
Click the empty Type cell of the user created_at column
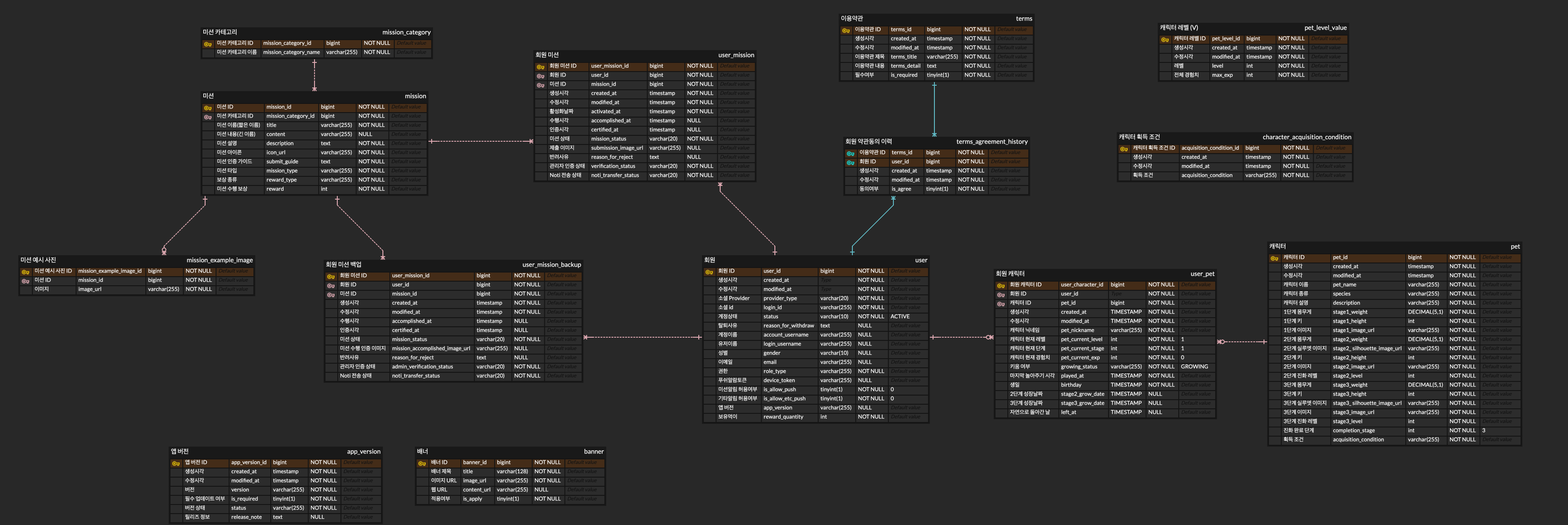835,280
